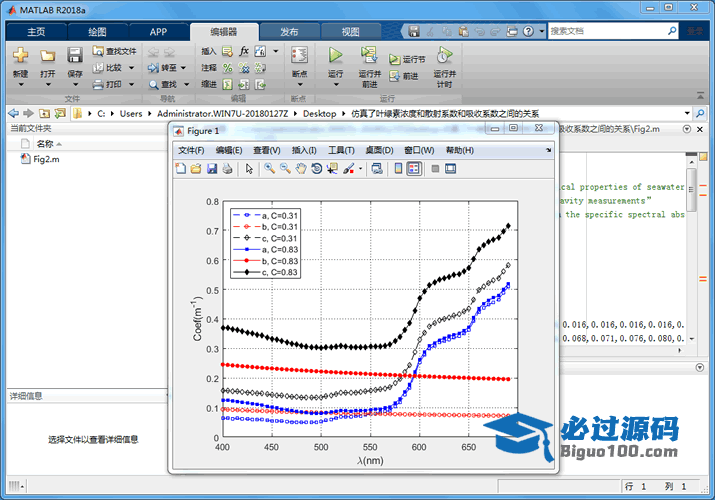
Task: Switch to the Publish (发布) tab
Action: click(289, 32)
